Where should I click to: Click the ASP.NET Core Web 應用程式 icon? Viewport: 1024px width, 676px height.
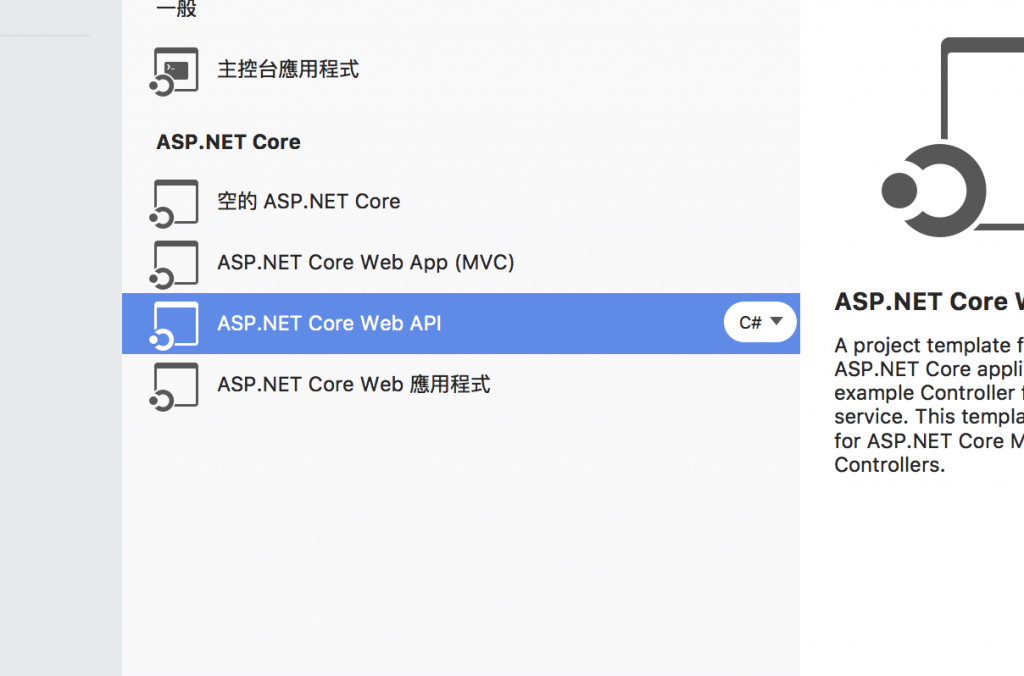pyautogui.click(x=174, y=387)
